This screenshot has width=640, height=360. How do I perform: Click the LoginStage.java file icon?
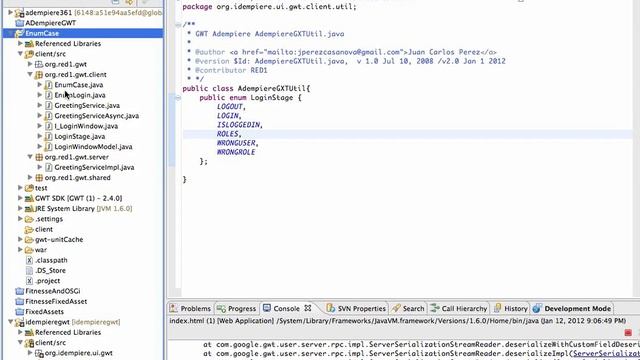[49, 136]
